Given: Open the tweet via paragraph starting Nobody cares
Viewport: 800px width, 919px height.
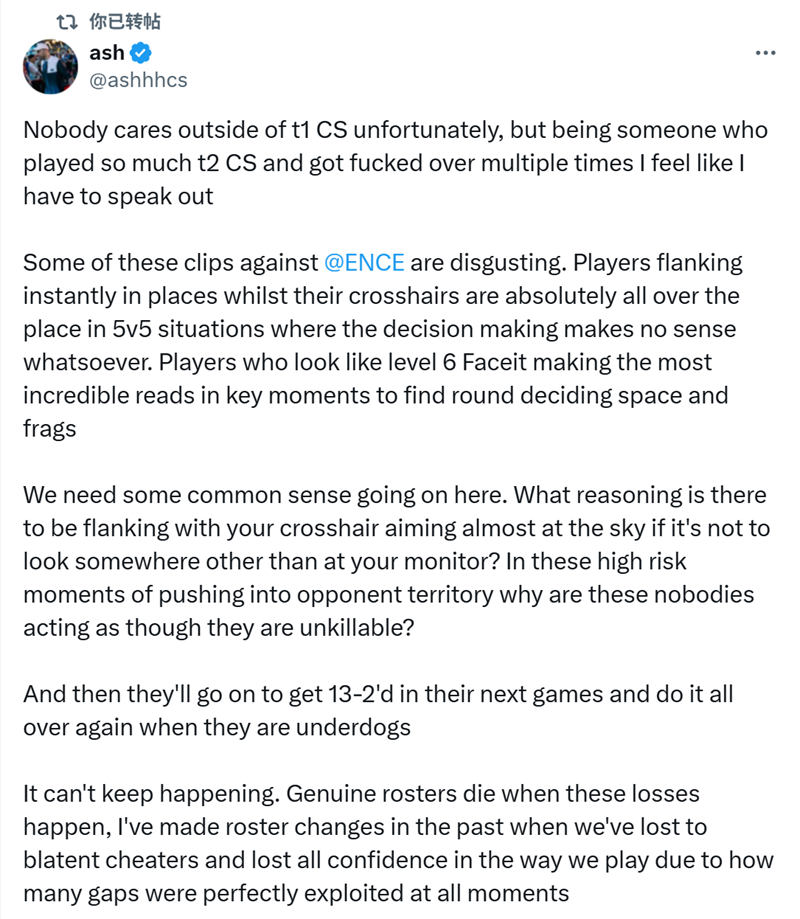Looking at the screenshot, I should point(396,163).
